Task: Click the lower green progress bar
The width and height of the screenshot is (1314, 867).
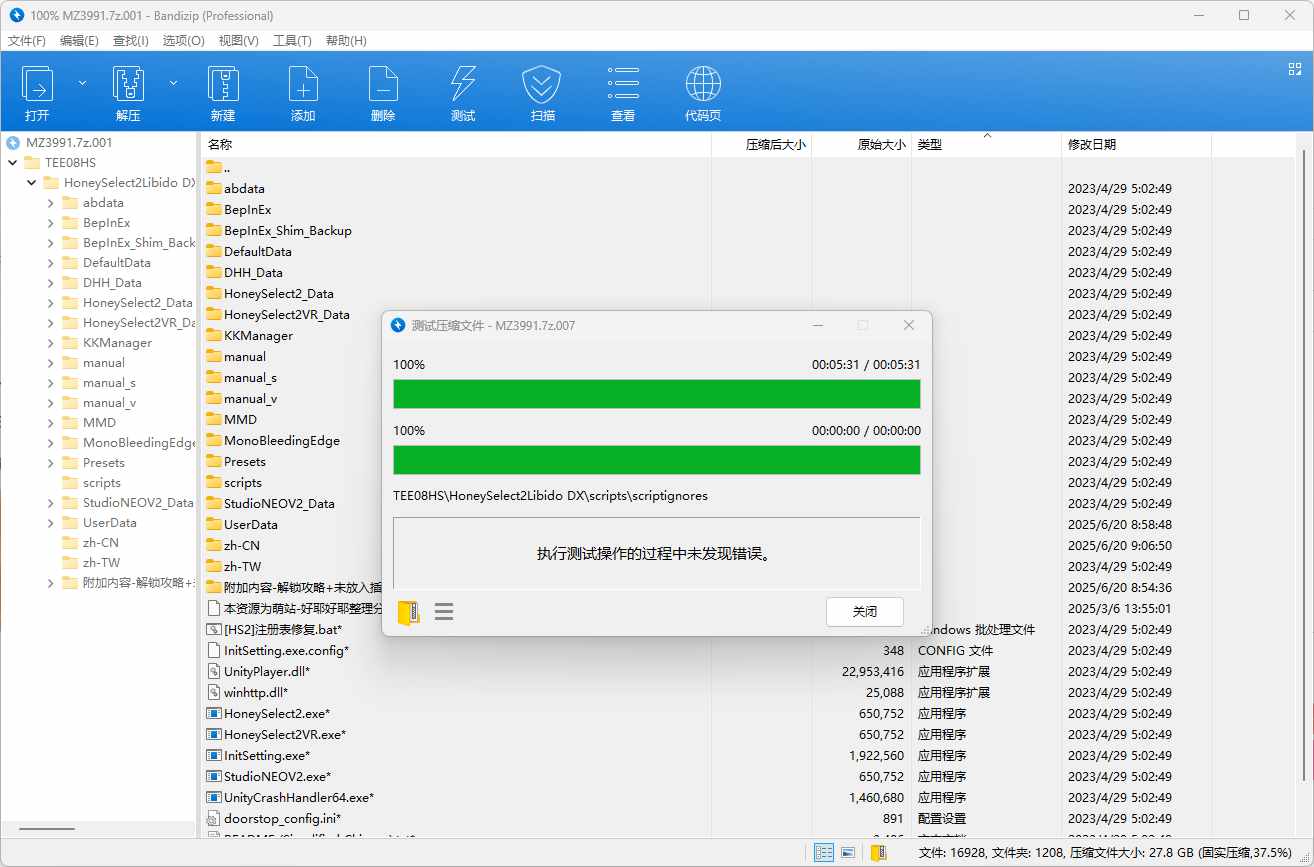Action: pos(657,460)
